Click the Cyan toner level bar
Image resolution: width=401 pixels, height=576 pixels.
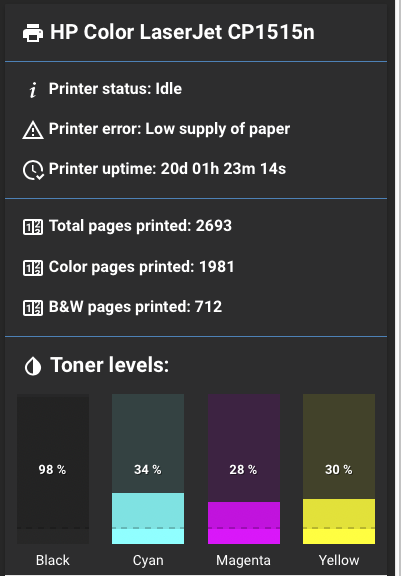click(148, 469)
